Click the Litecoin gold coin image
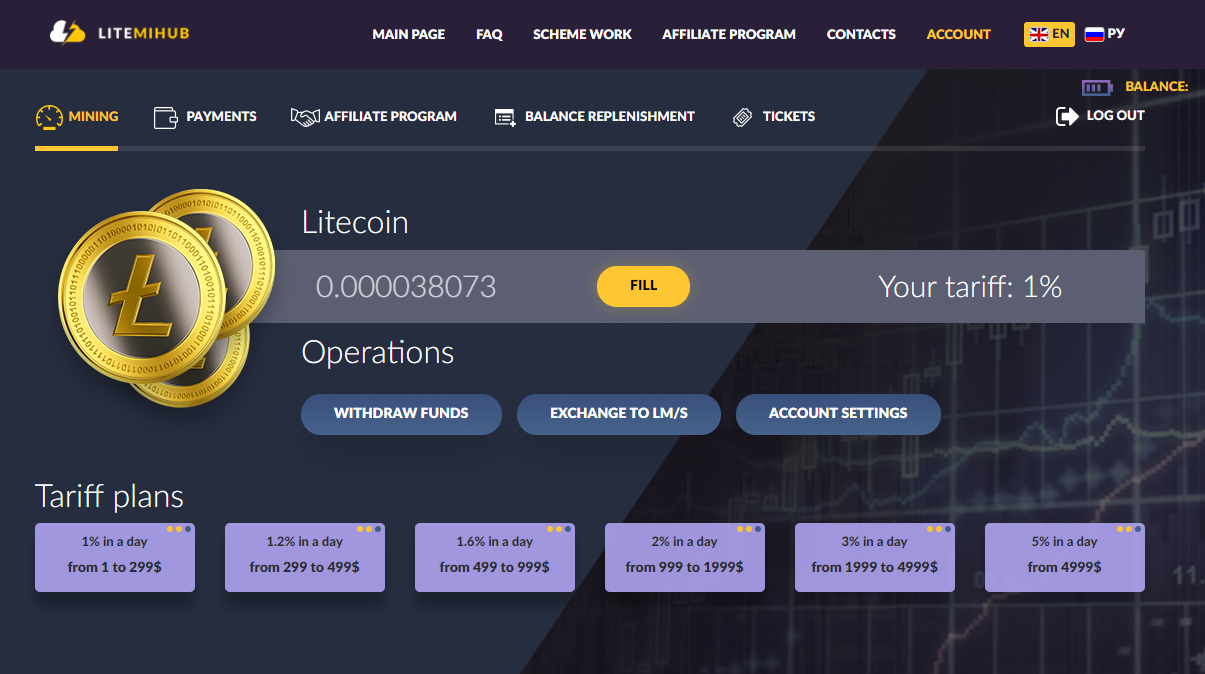1205x674 pixels. (x=166, y=298)
